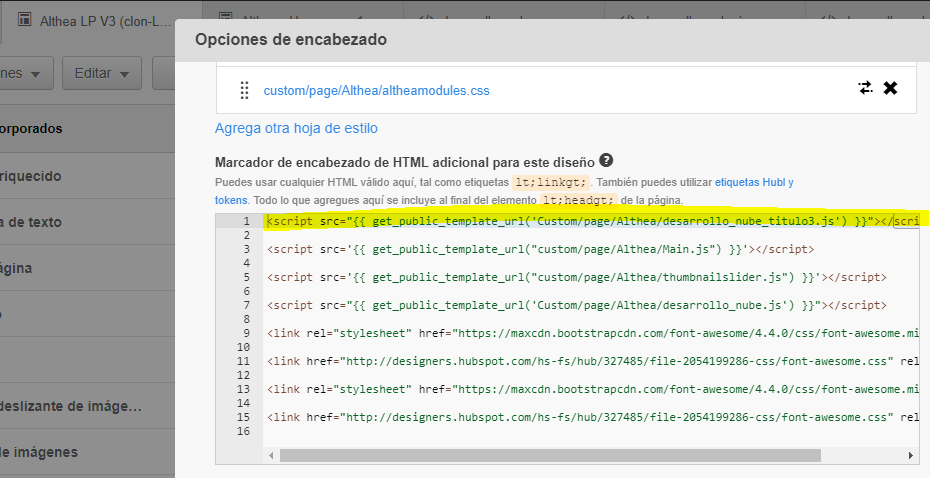Click line 11 designers.hubspot.com font-awesome link
This screenshot has height=478, width=930.
coord(593,361)
